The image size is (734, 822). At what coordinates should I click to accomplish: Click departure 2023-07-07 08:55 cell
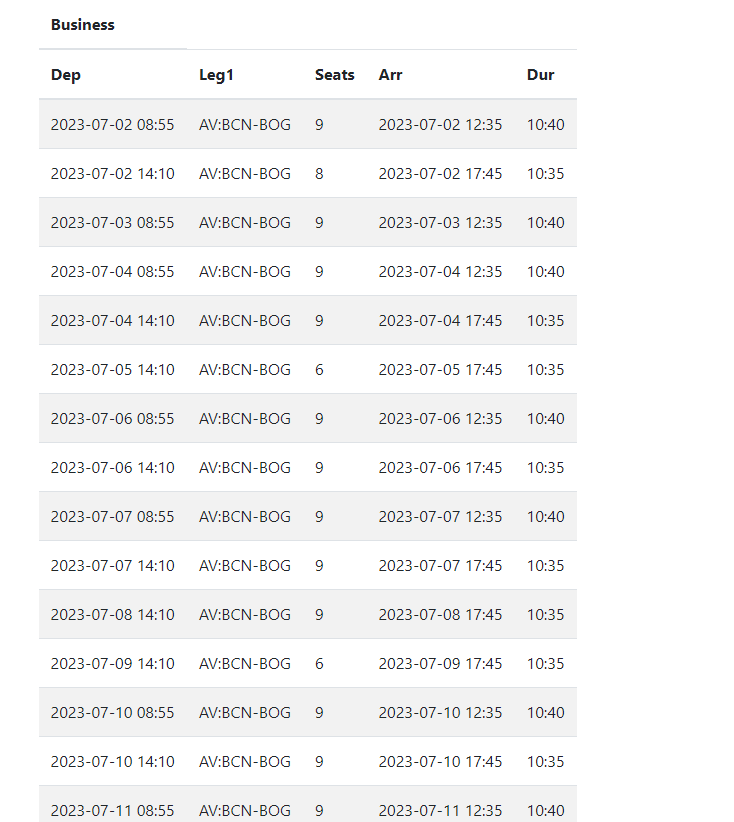[112, 517]
